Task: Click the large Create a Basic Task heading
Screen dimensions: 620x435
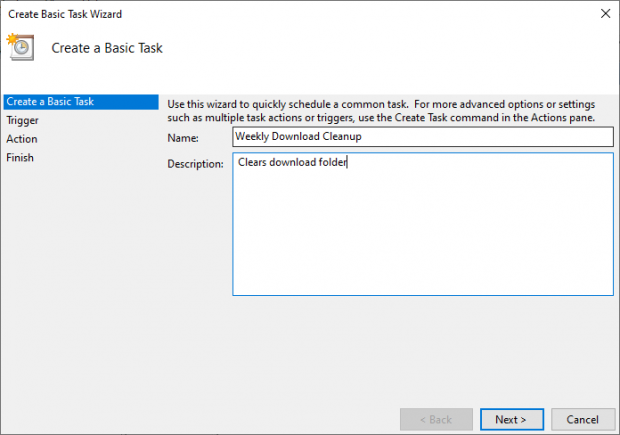Action: [107, 48]
